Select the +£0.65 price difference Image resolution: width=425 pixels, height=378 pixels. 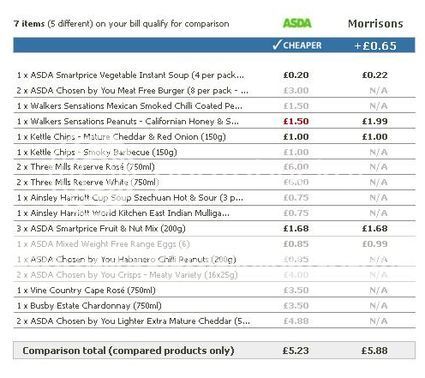point(375,46)
